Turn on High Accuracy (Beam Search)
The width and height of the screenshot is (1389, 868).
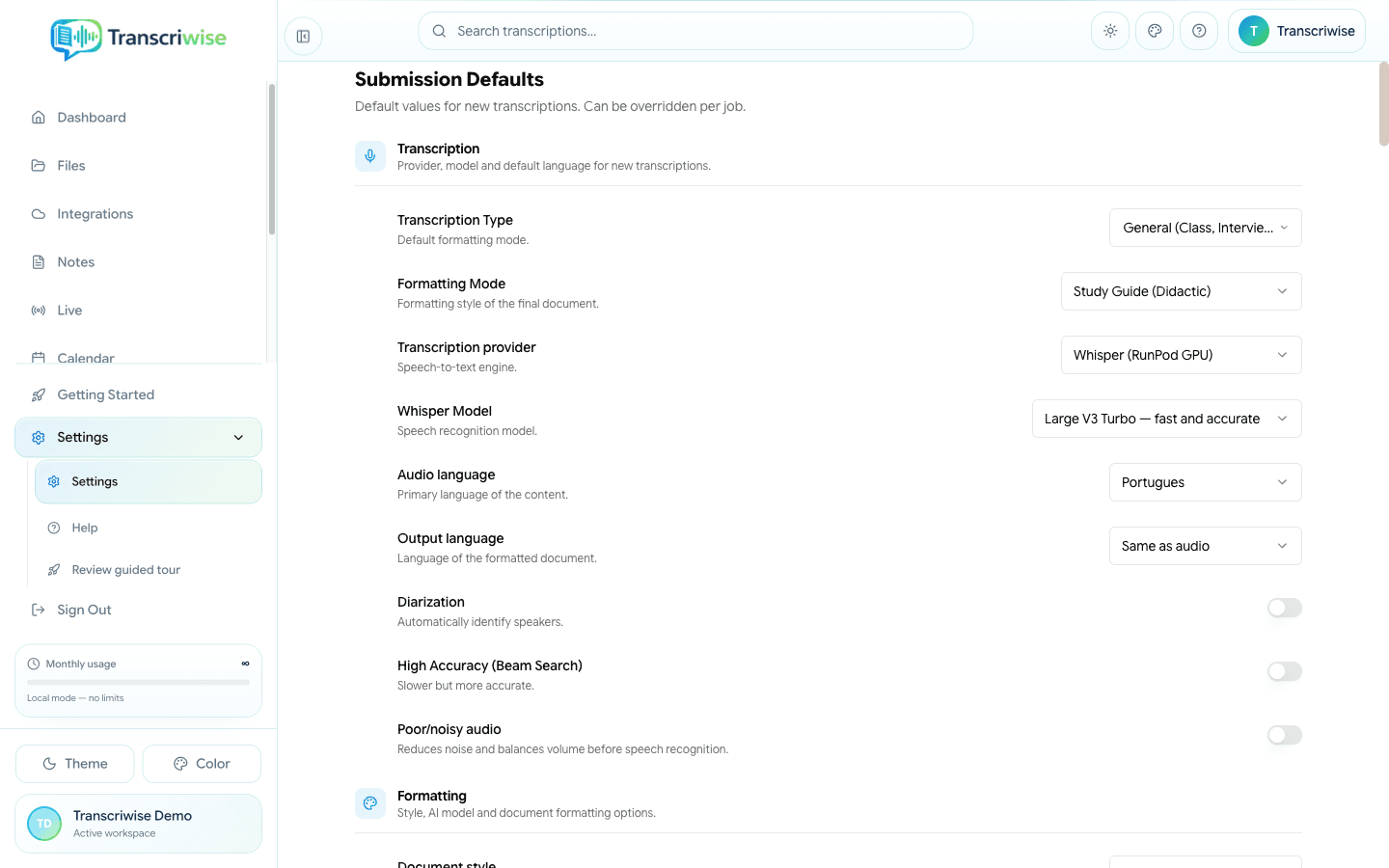point(1285,671)
